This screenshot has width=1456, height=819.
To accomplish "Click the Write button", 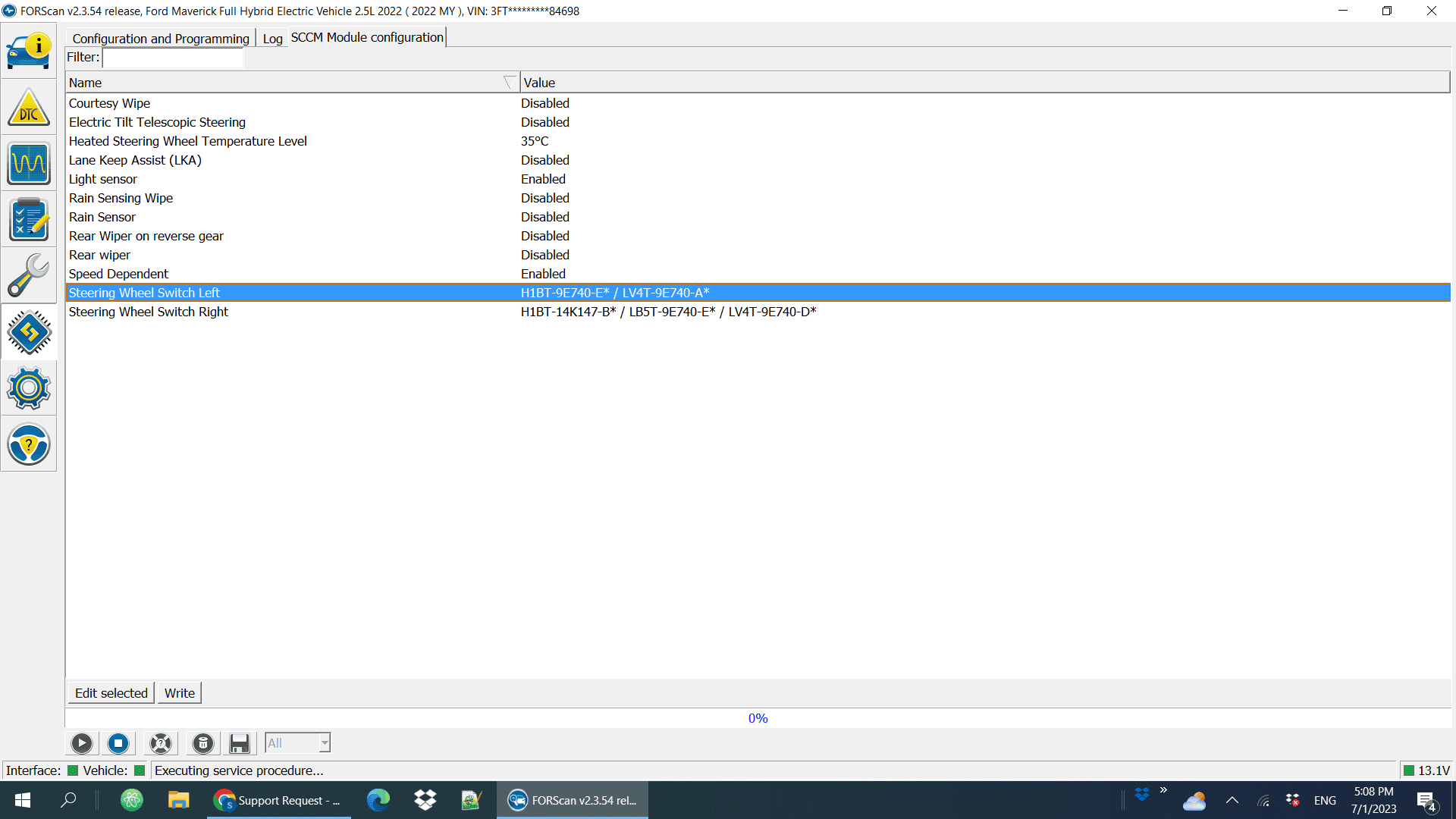I will tap(180, 693).
